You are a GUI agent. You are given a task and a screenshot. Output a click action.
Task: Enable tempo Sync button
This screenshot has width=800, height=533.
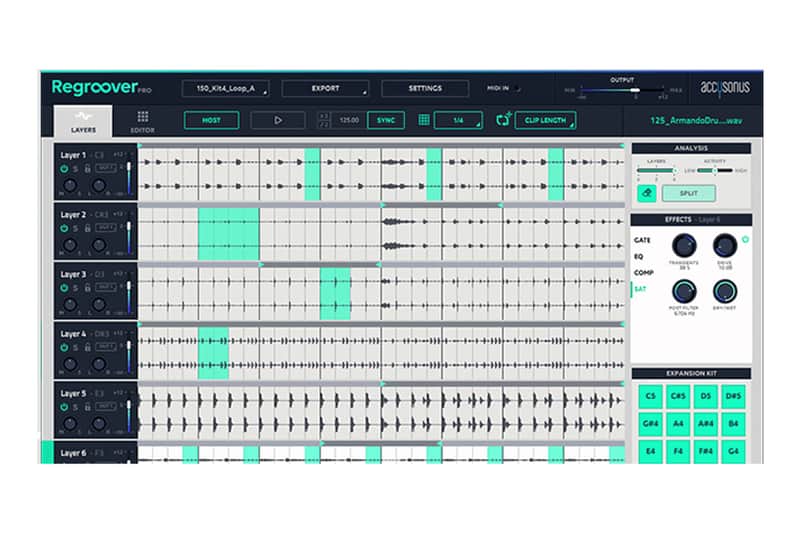pos(386,120)
